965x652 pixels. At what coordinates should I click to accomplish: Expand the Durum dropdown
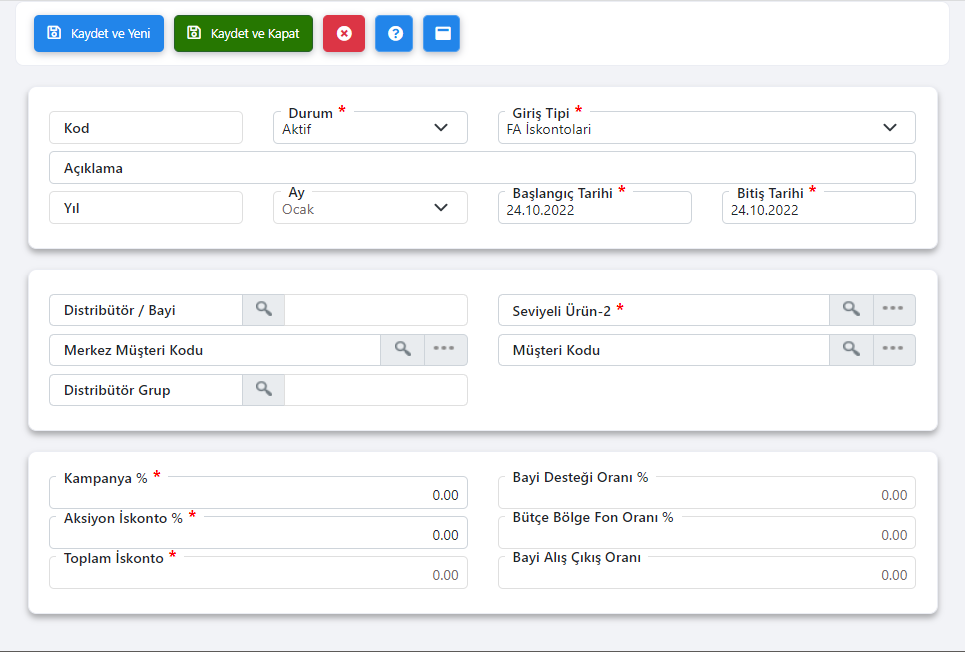pos(440,128)
